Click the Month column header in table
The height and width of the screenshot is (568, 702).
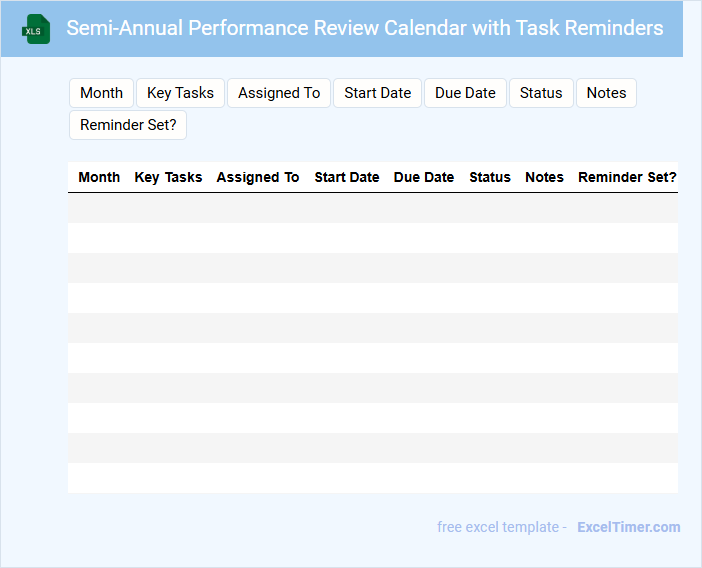pyautogui.click(x=99, y=177)
